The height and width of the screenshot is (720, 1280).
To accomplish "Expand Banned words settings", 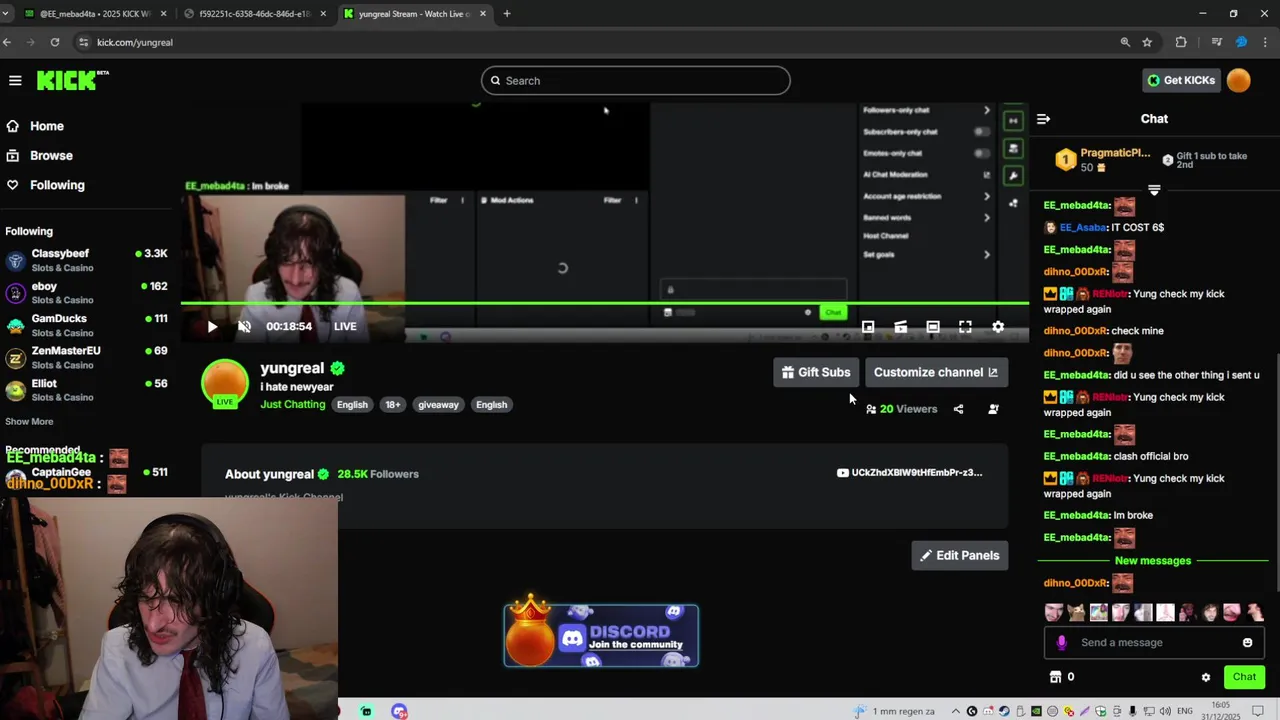I will point(986,217).
